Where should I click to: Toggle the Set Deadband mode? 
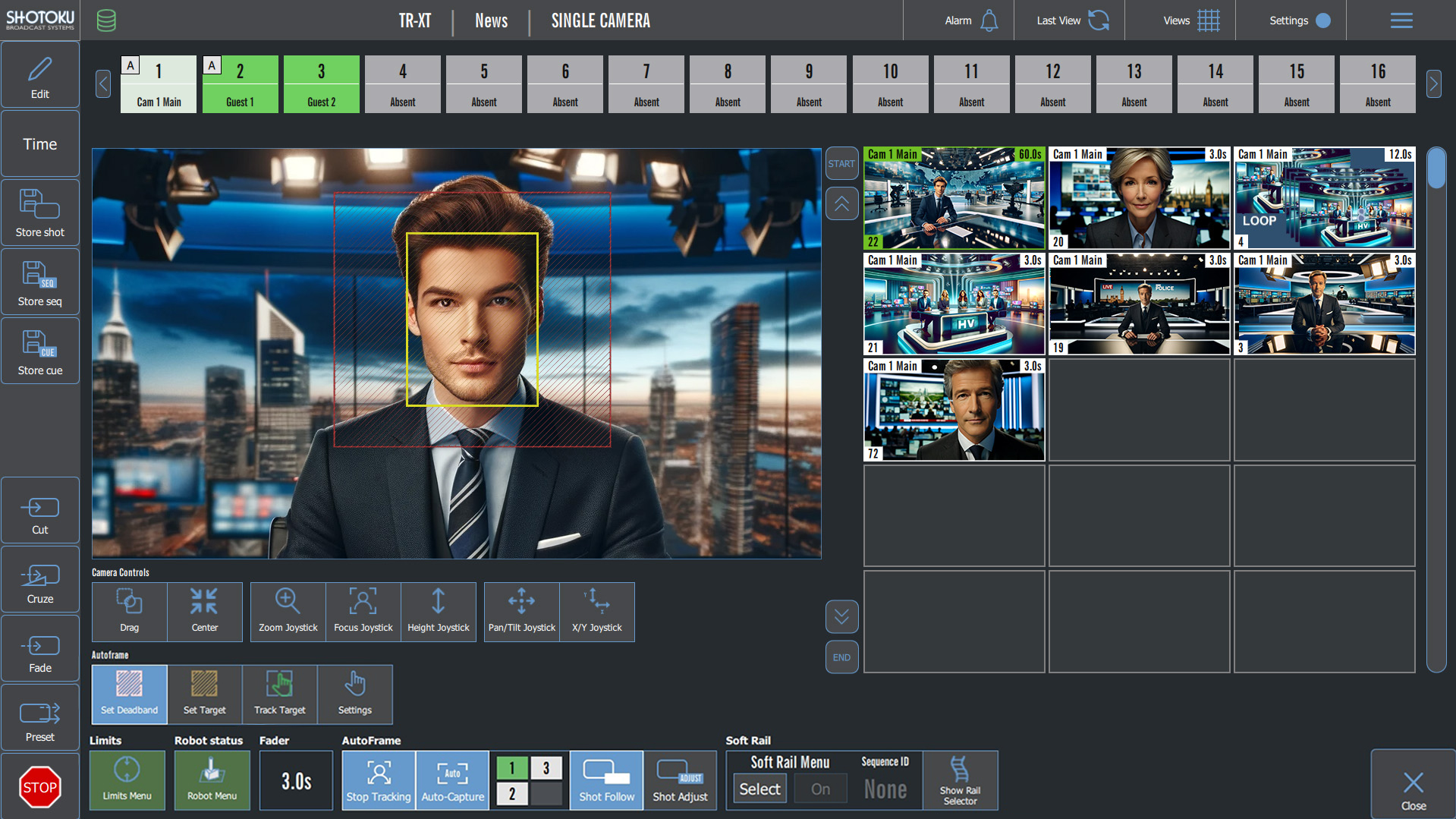coord(129,694)
